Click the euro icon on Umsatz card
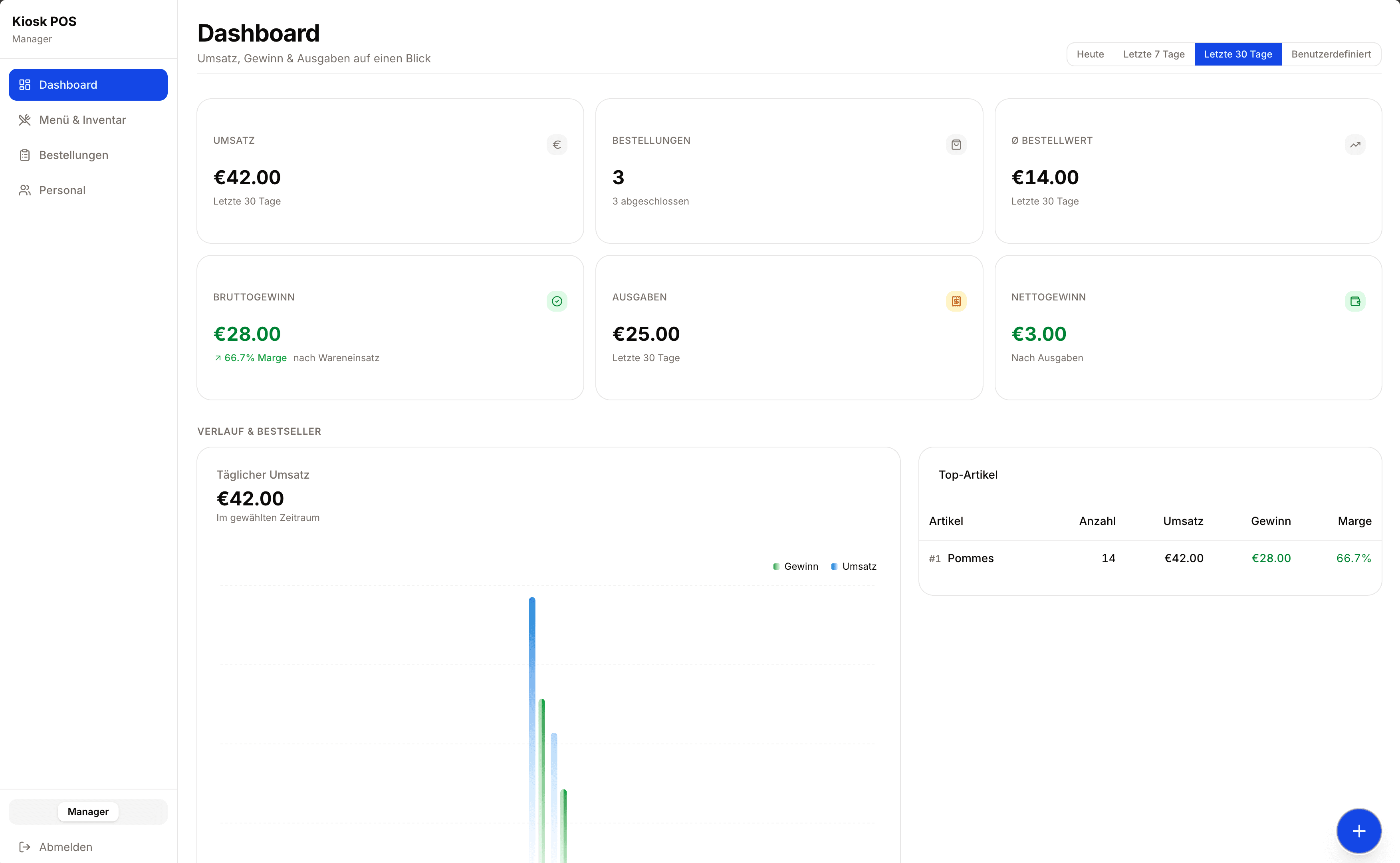The width and height of the screenshot is (1400, 863). 557,144
